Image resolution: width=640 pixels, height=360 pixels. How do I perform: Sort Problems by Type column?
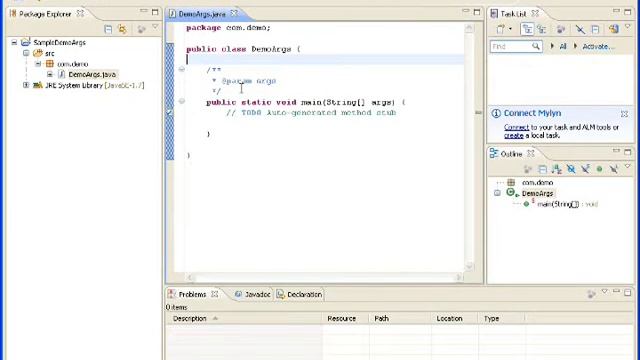pyautogui.click(x=502, y=318)
